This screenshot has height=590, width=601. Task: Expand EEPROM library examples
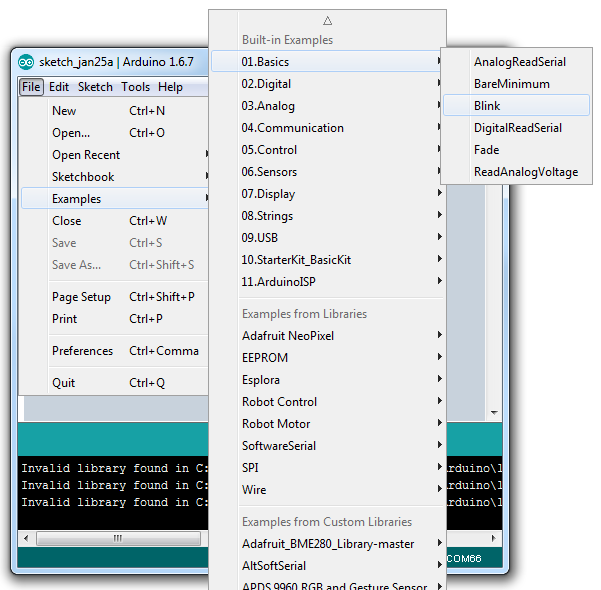point(327,357)
